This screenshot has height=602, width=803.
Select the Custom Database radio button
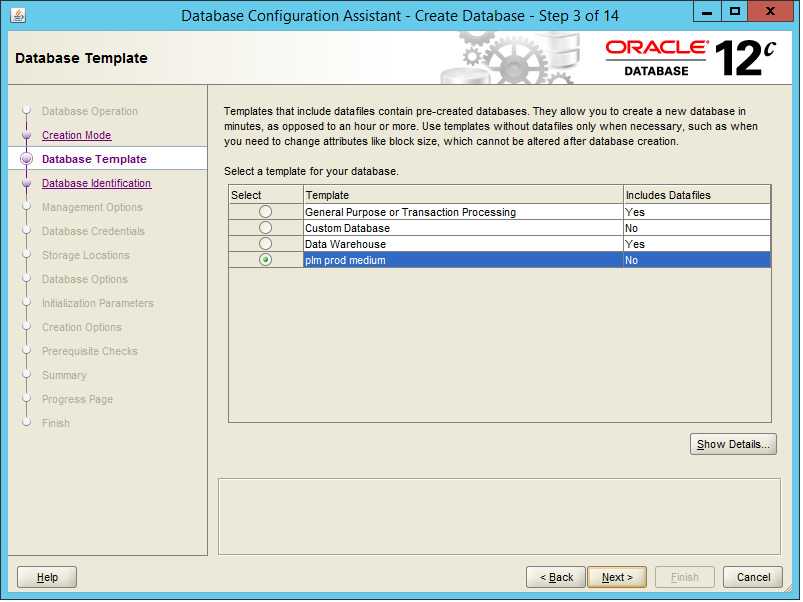pos(265,227)
